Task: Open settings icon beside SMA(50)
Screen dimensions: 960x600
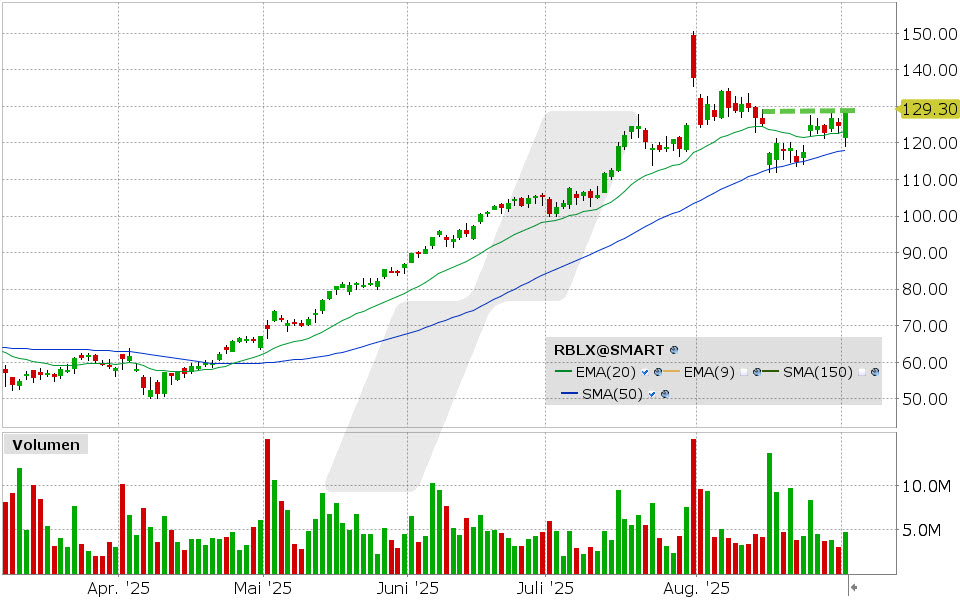Action: point(665,394)
